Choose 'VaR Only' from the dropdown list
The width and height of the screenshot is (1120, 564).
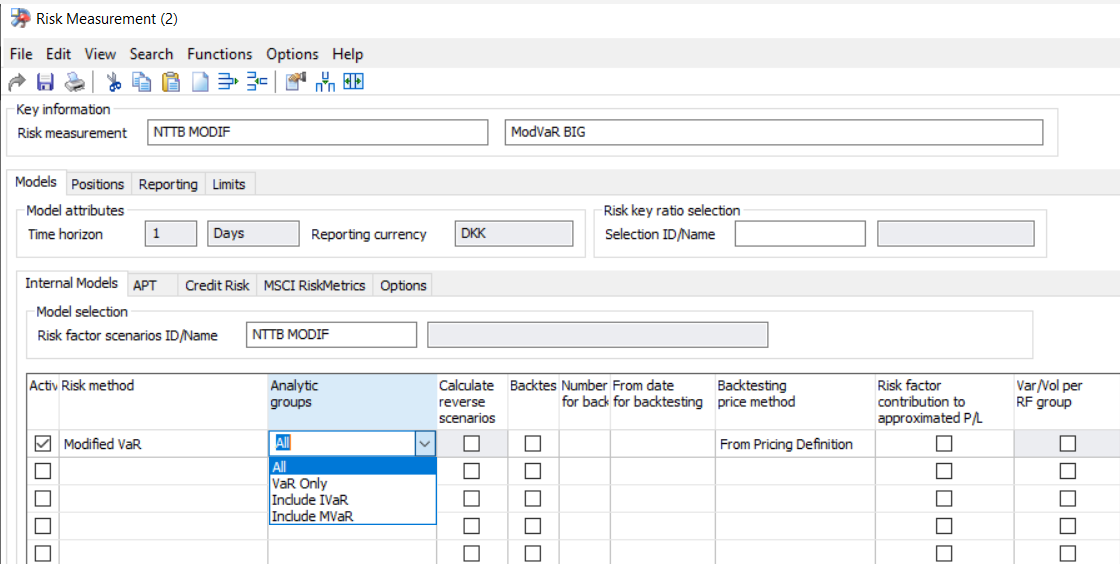pos(299,483)
